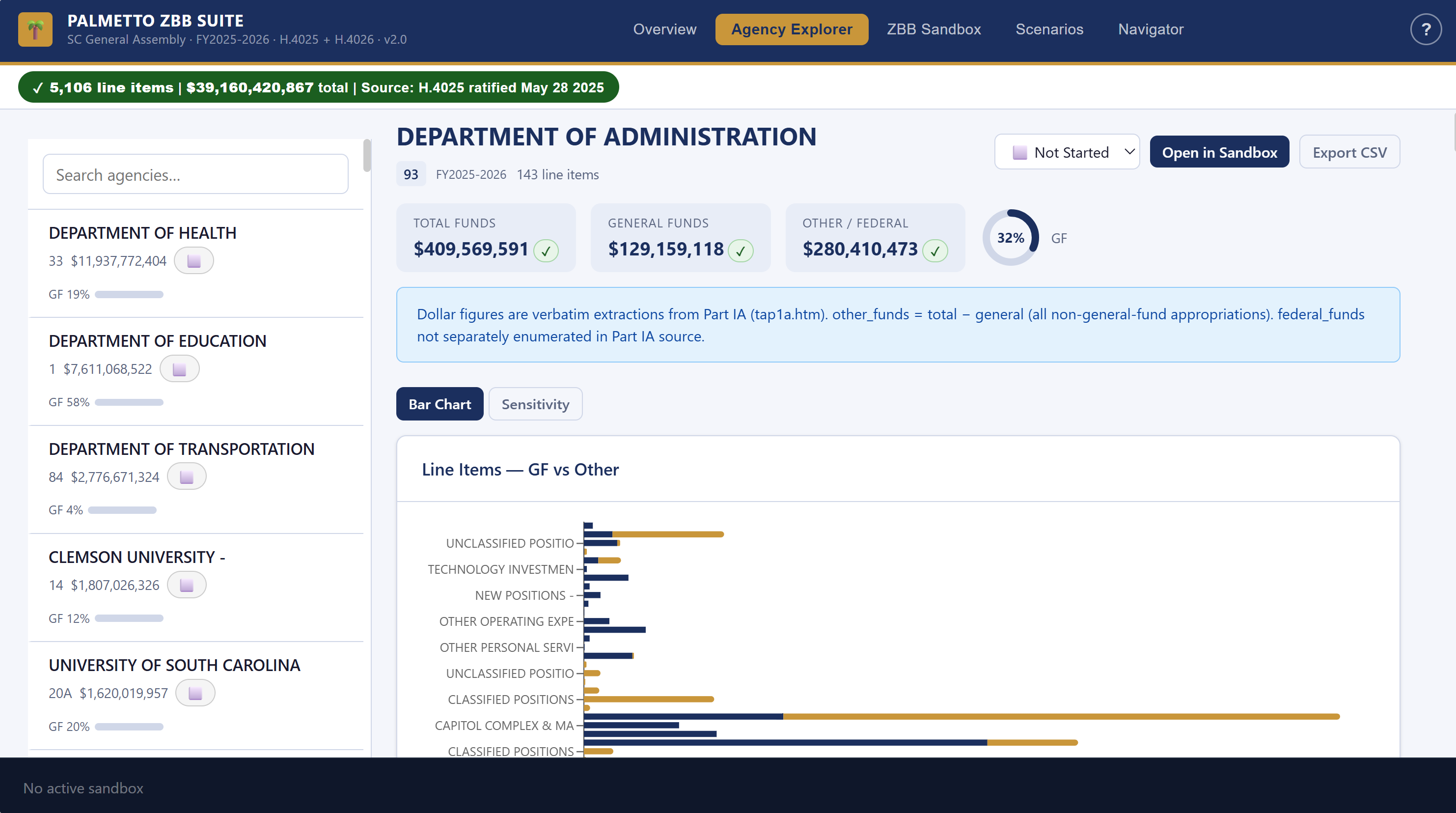Click Clemson University GF 12% bar
This screenshot has width=1456, height=813.
[129, 618]
